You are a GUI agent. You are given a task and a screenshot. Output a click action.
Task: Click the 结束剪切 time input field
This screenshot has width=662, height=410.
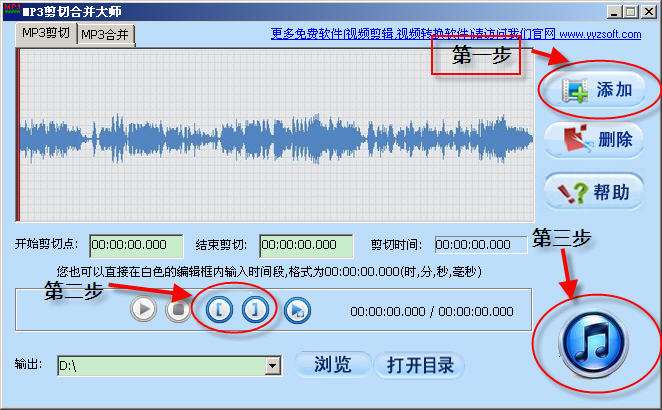point(306,245)
